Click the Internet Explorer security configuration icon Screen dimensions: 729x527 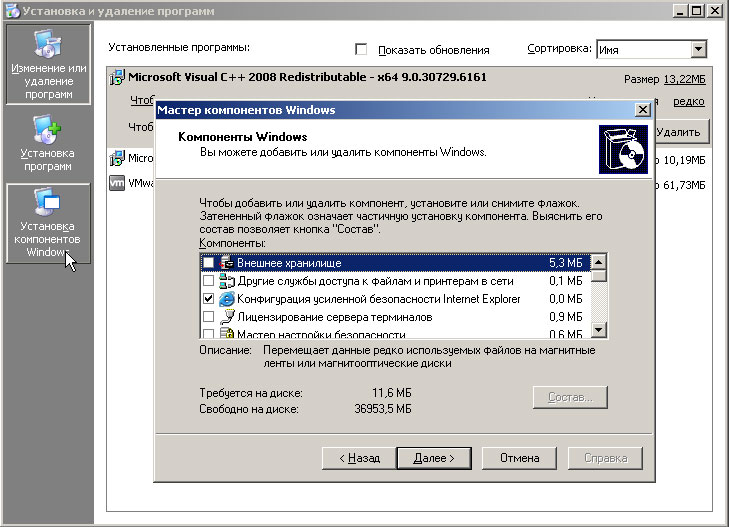(226, 299)
